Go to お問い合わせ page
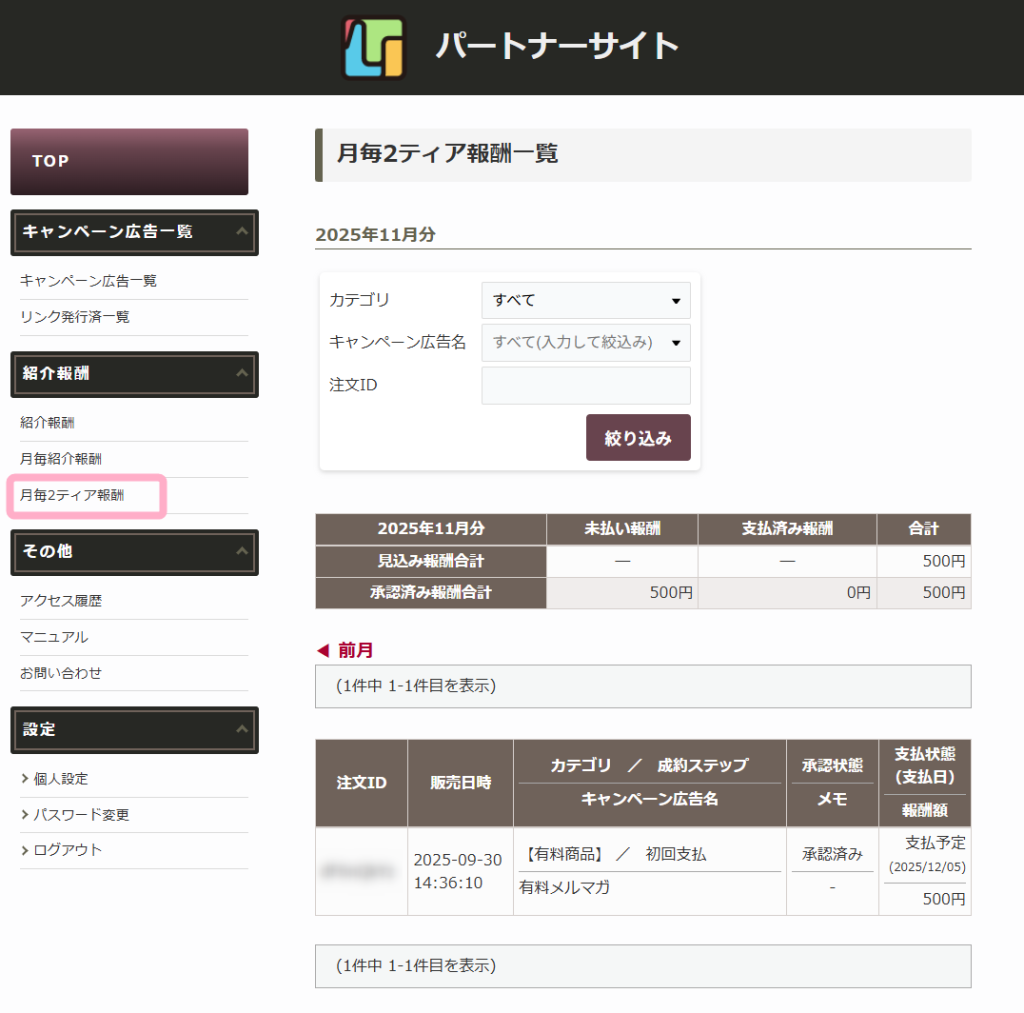1024x1013 pixels. [x=61, y=673]
